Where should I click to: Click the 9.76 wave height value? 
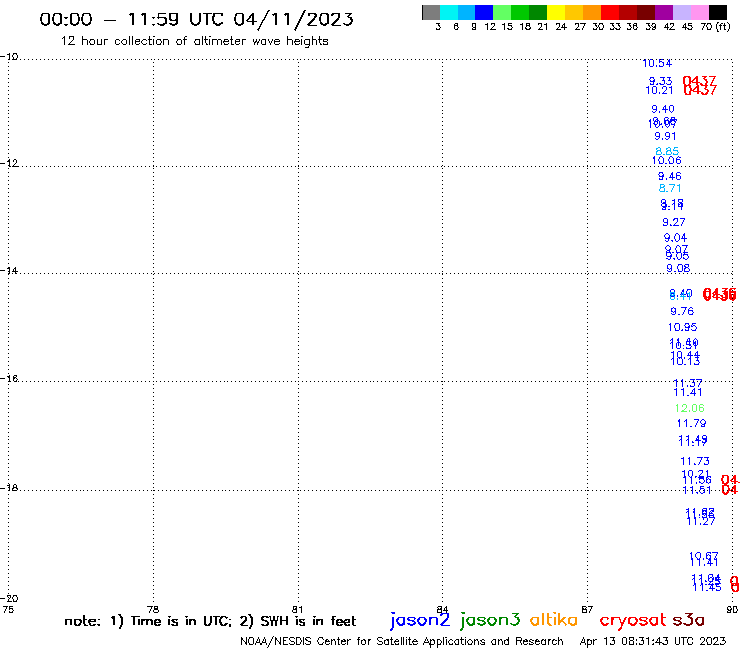(682, 311)
